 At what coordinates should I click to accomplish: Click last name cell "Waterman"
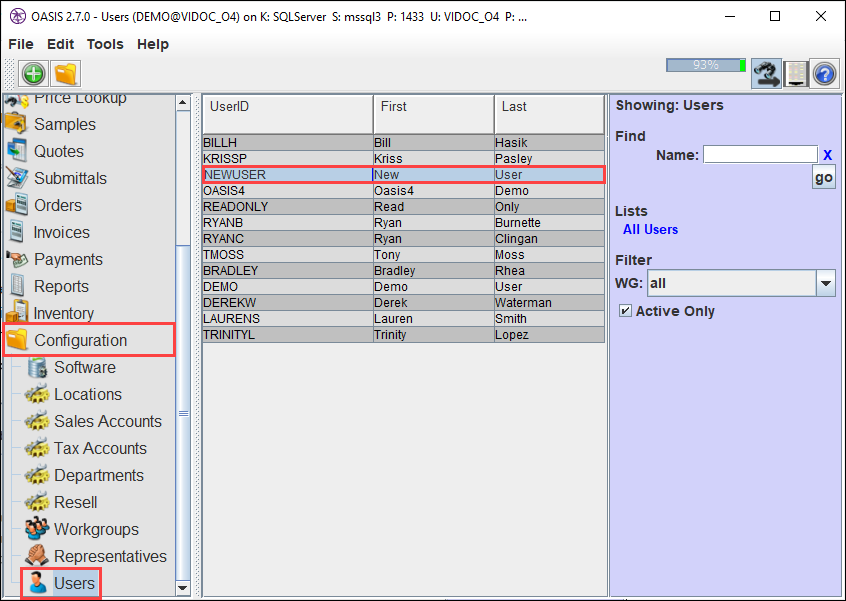(x=549, y=303)
